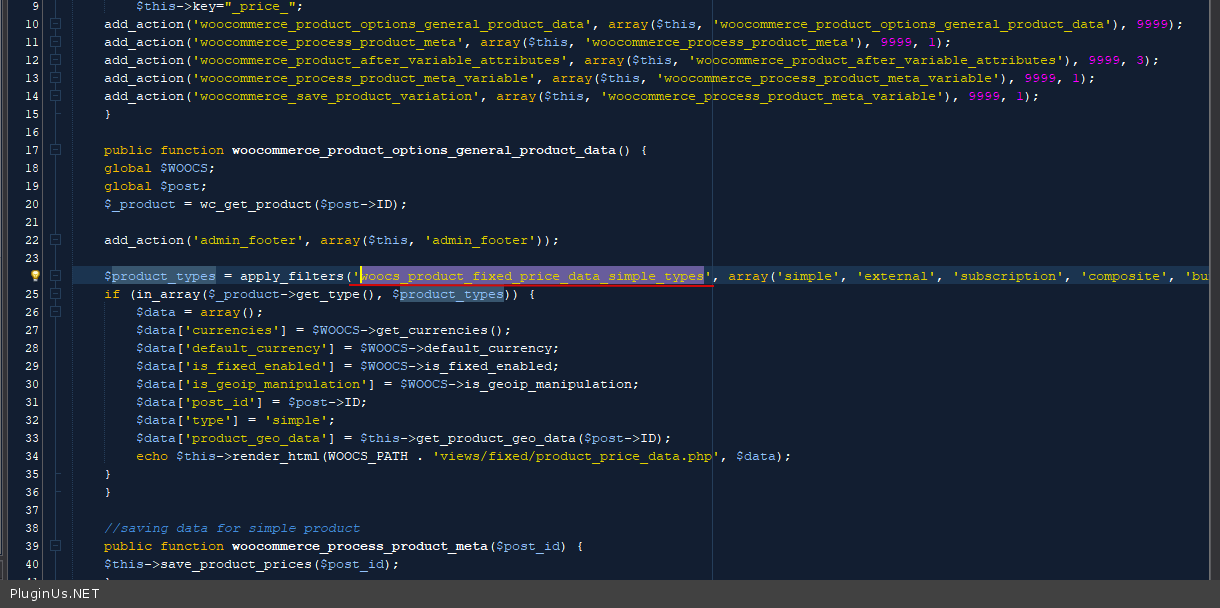
Task: Click the 'external' string in the types array
Action: (896, 276)
